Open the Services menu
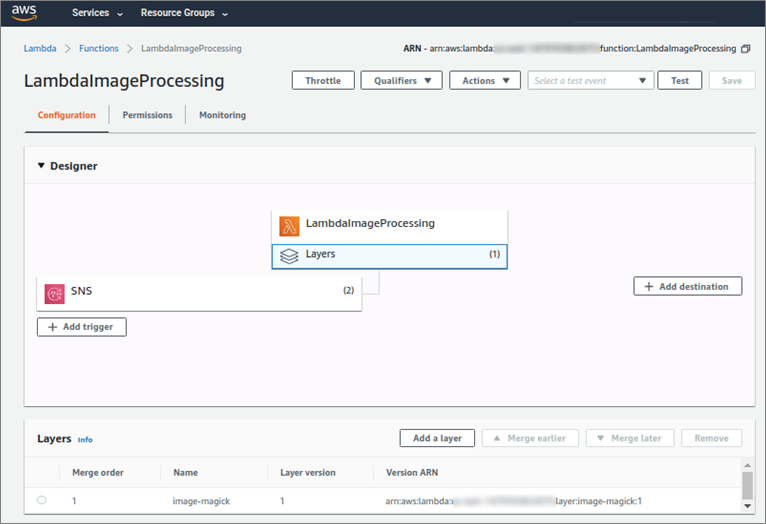Image resolution: width=766 pixels, height=524 pixels. point(97,13)
